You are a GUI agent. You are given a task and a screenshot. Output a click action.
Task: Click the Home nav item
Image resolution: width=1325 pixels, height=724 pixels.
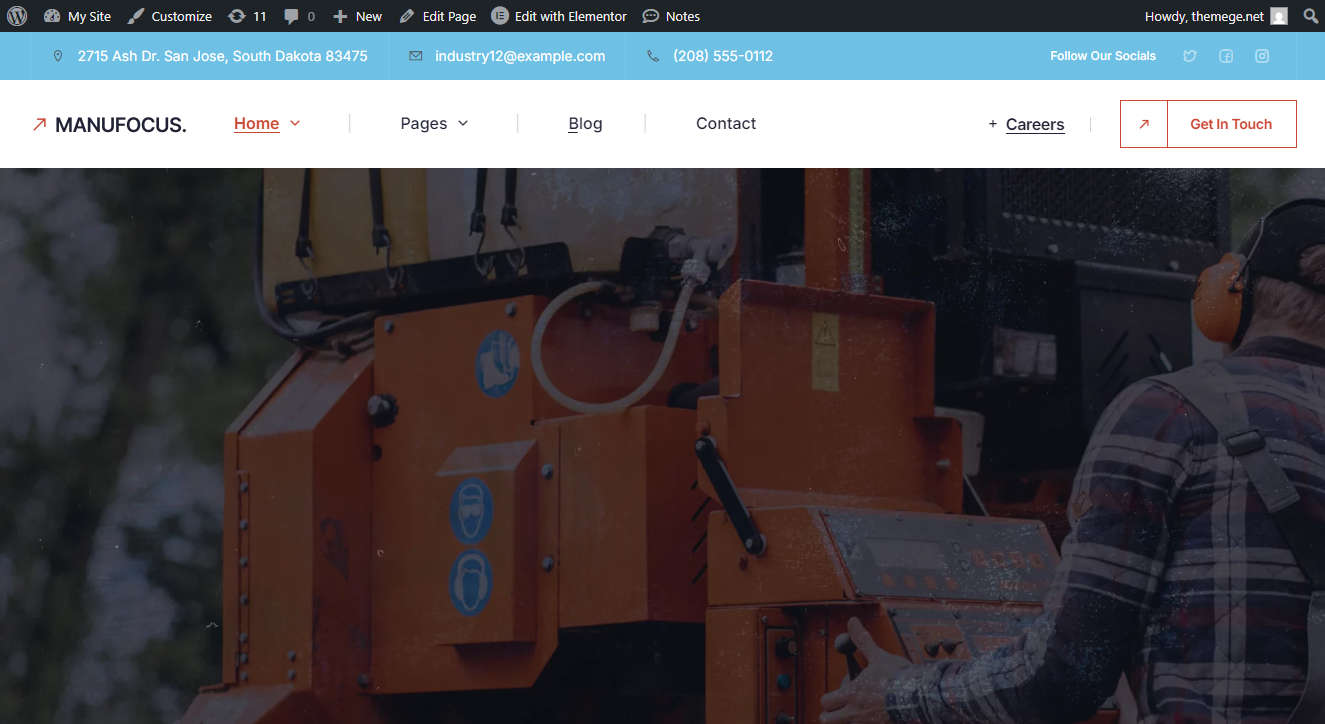(x=257, y=123)
